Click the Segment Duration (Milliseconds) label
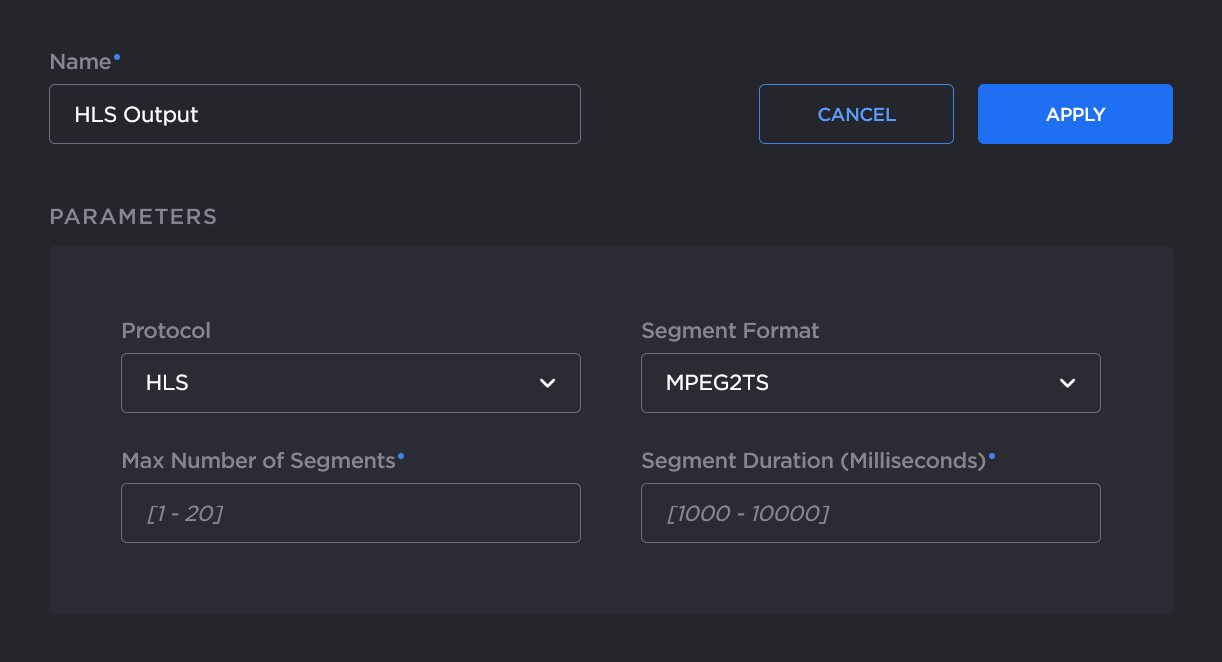Screen dimensions: 1222x662 pyautogui.click(x=813, y=461)
